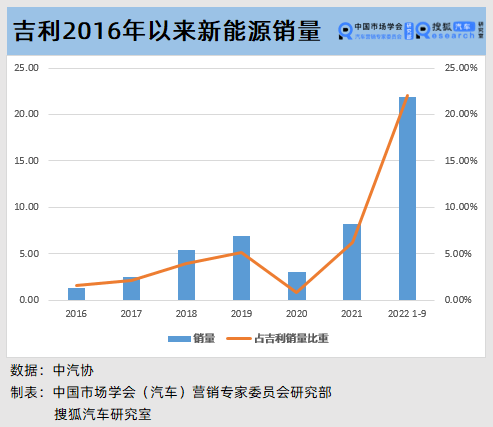This screenshot has height=427, width=493.
Task: Click the 数据: 中汽协 source text
Action: coord(52,370)
